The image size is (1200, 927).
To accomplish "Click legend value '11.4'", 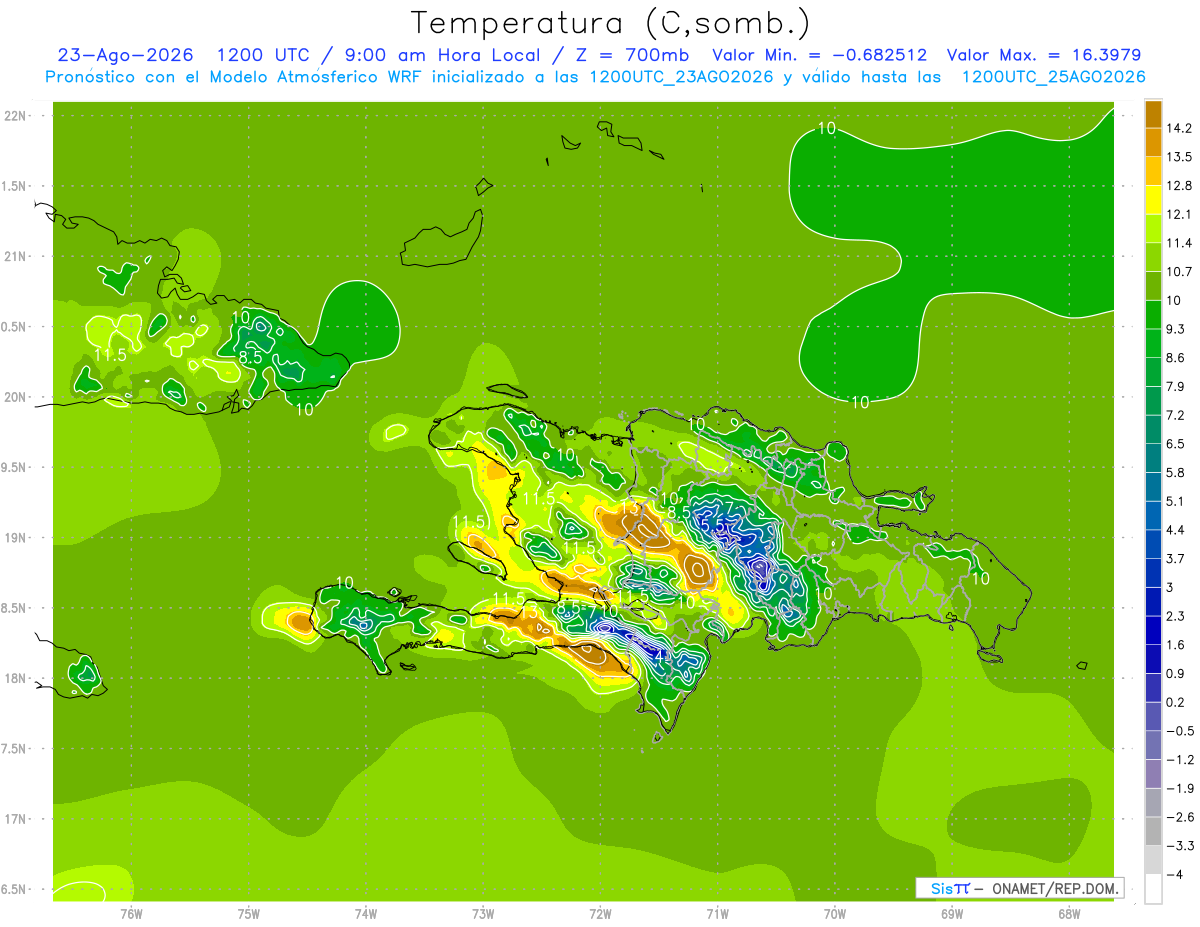I will (1179, 243).
